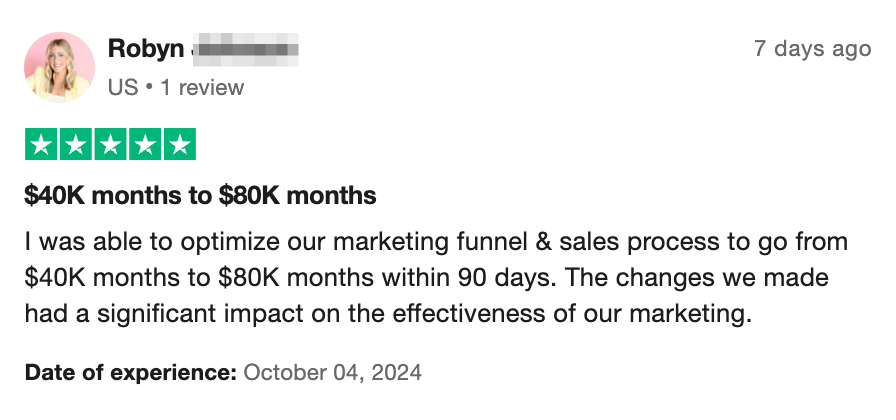Click the "1 review" count

tap(200, 87)
